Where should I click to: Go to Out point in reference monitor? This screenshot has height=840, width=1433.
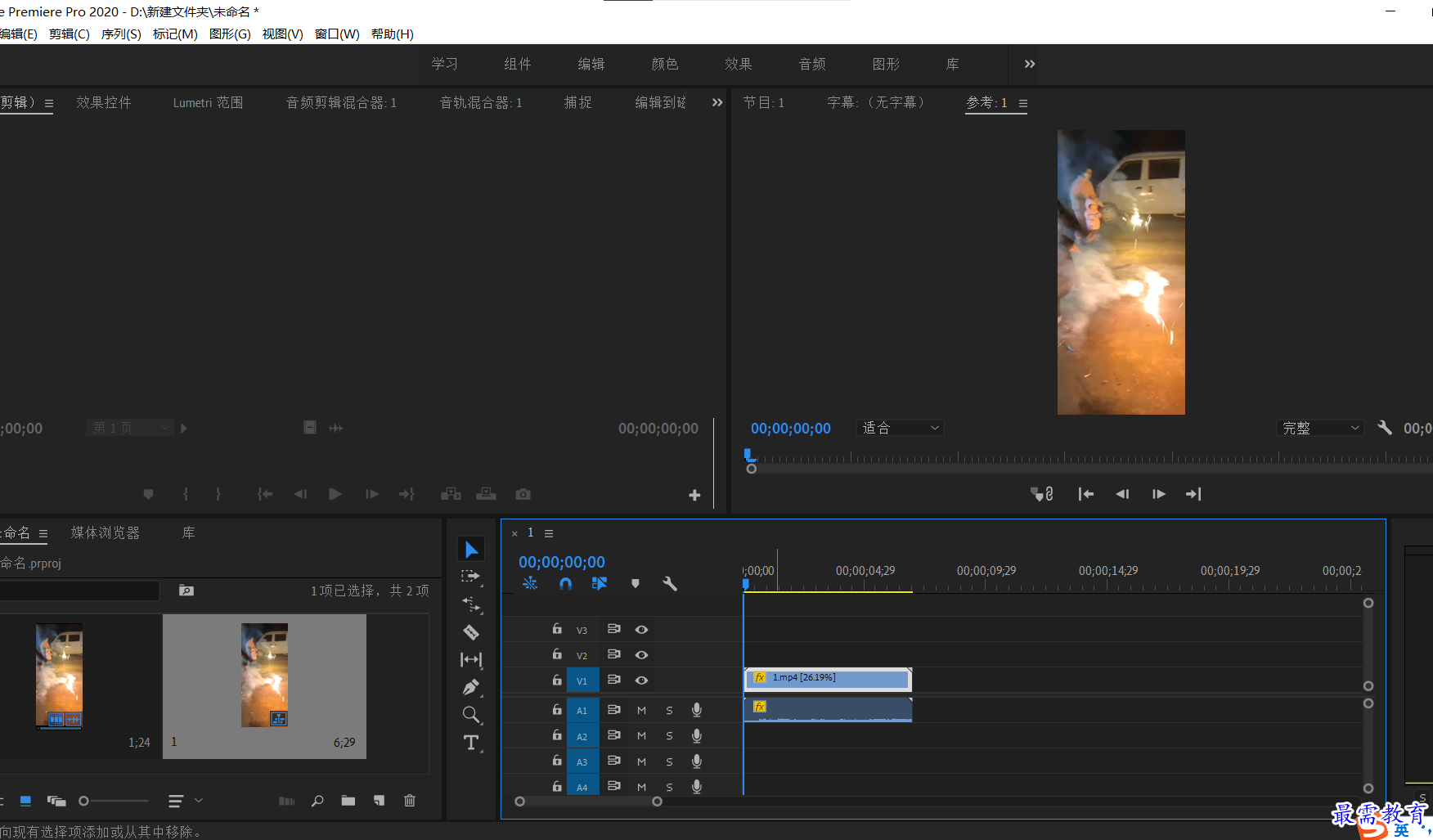1194,494
